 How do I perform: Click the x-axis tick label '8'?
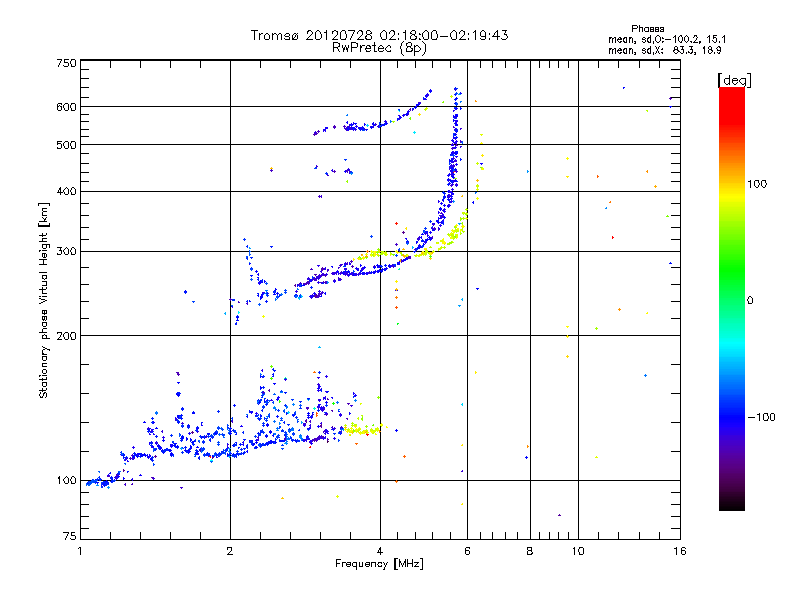pos(530,551)
